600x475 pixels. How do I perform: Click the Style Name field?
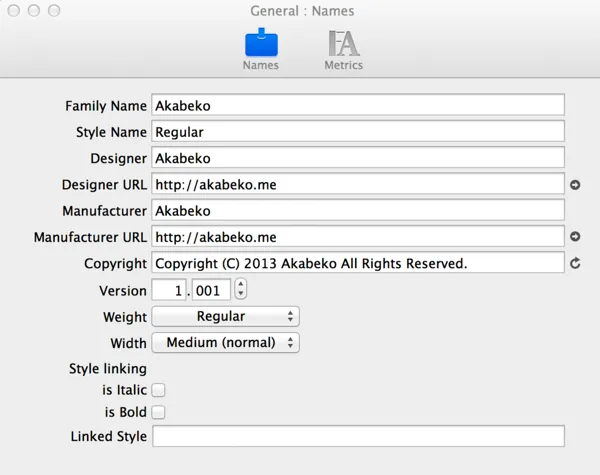tap(357, 131)
